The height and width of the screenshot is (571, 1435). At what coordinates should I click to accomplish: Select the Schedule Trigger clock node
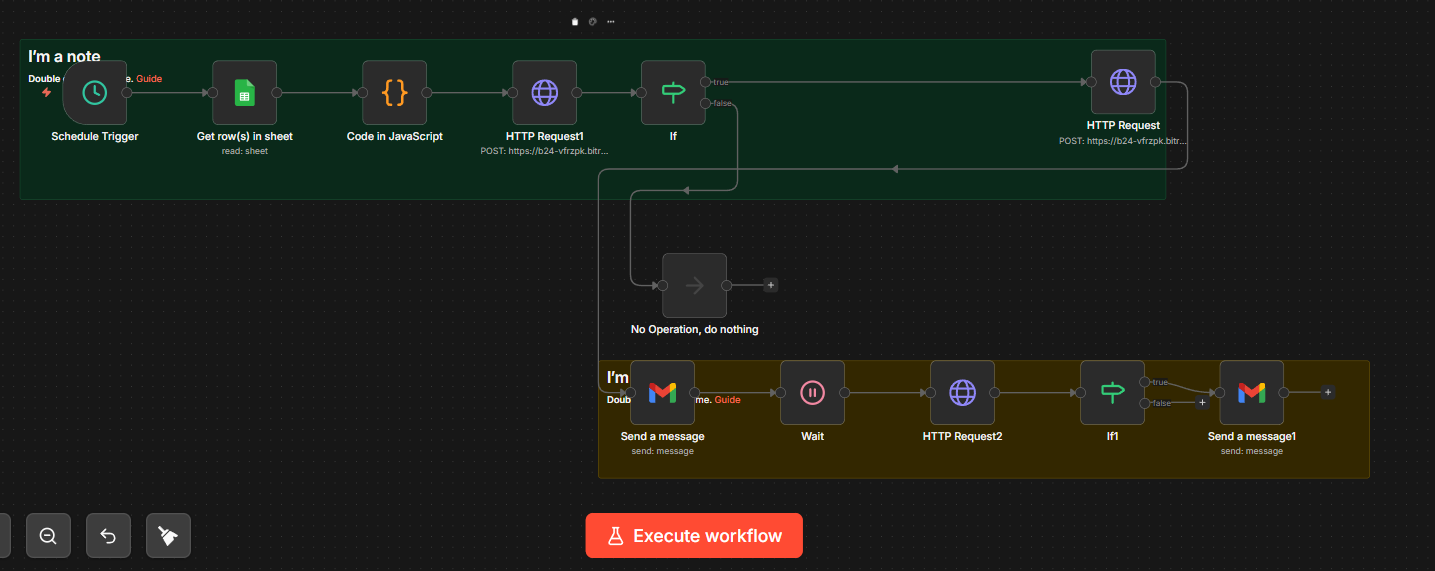[95, 93]
